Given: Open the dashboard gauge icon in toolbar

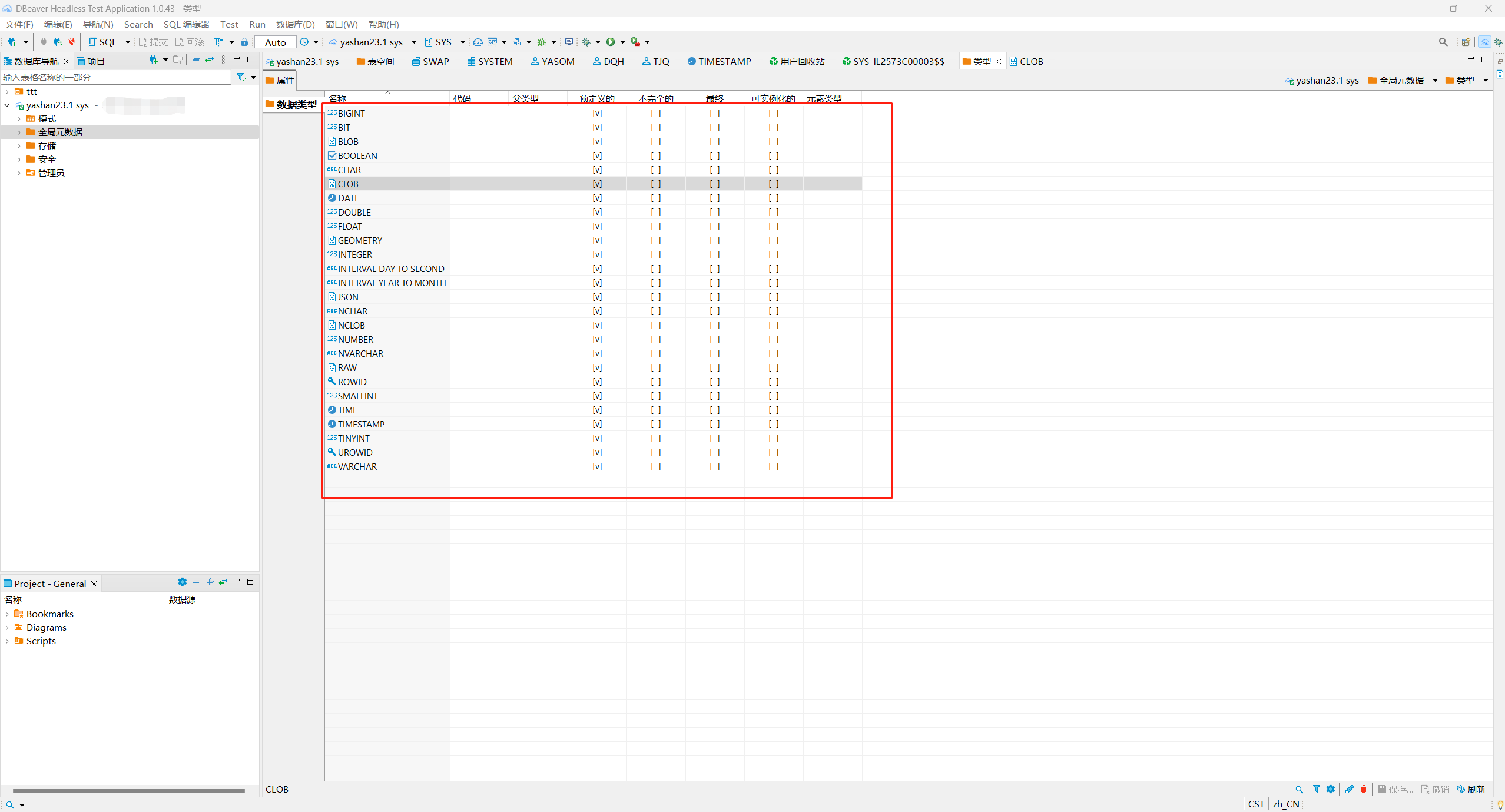Looking at the screenshot, I should [x=478, y=42].
